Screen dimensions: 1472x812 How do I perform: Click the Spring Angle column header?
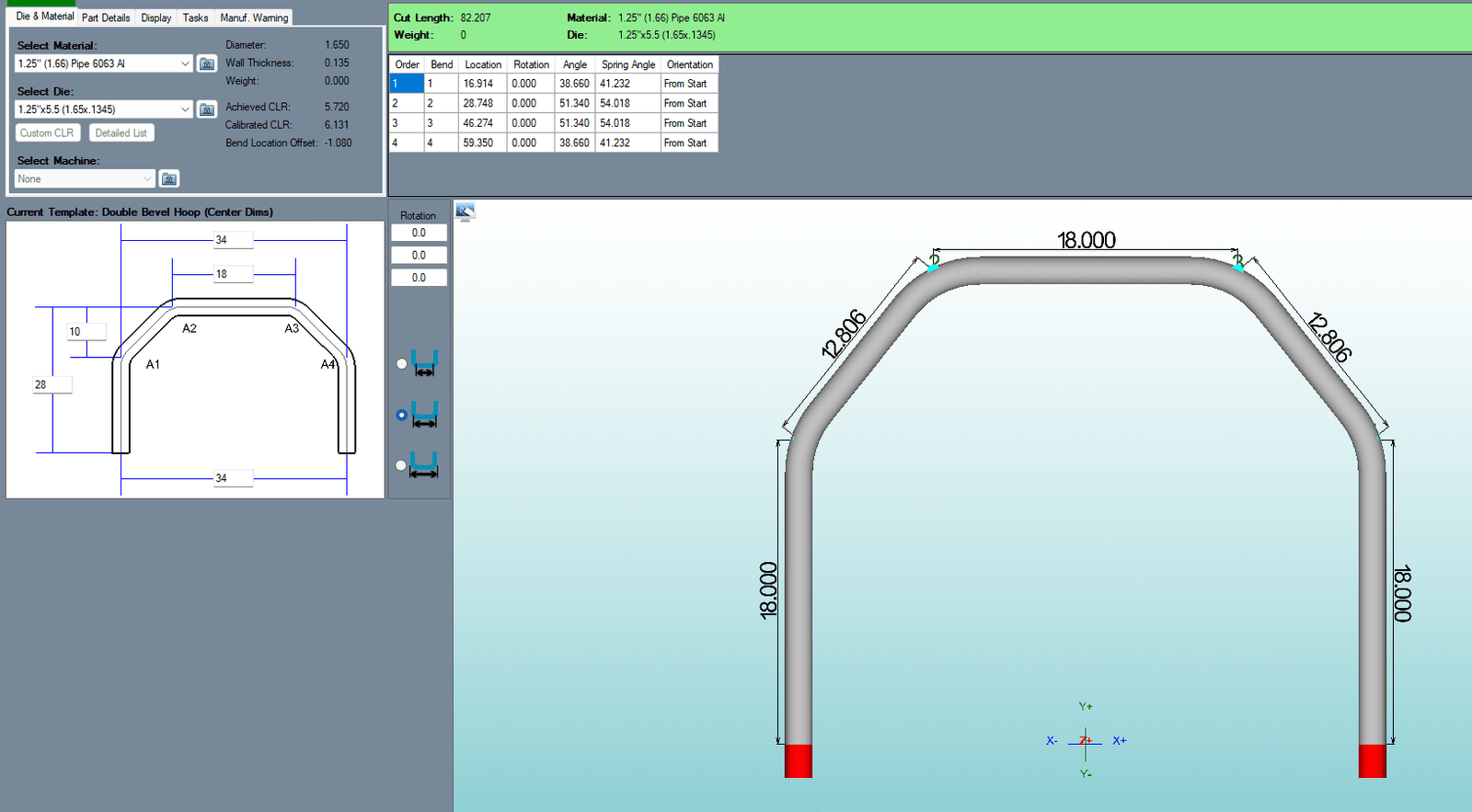[x=628, y=64]
